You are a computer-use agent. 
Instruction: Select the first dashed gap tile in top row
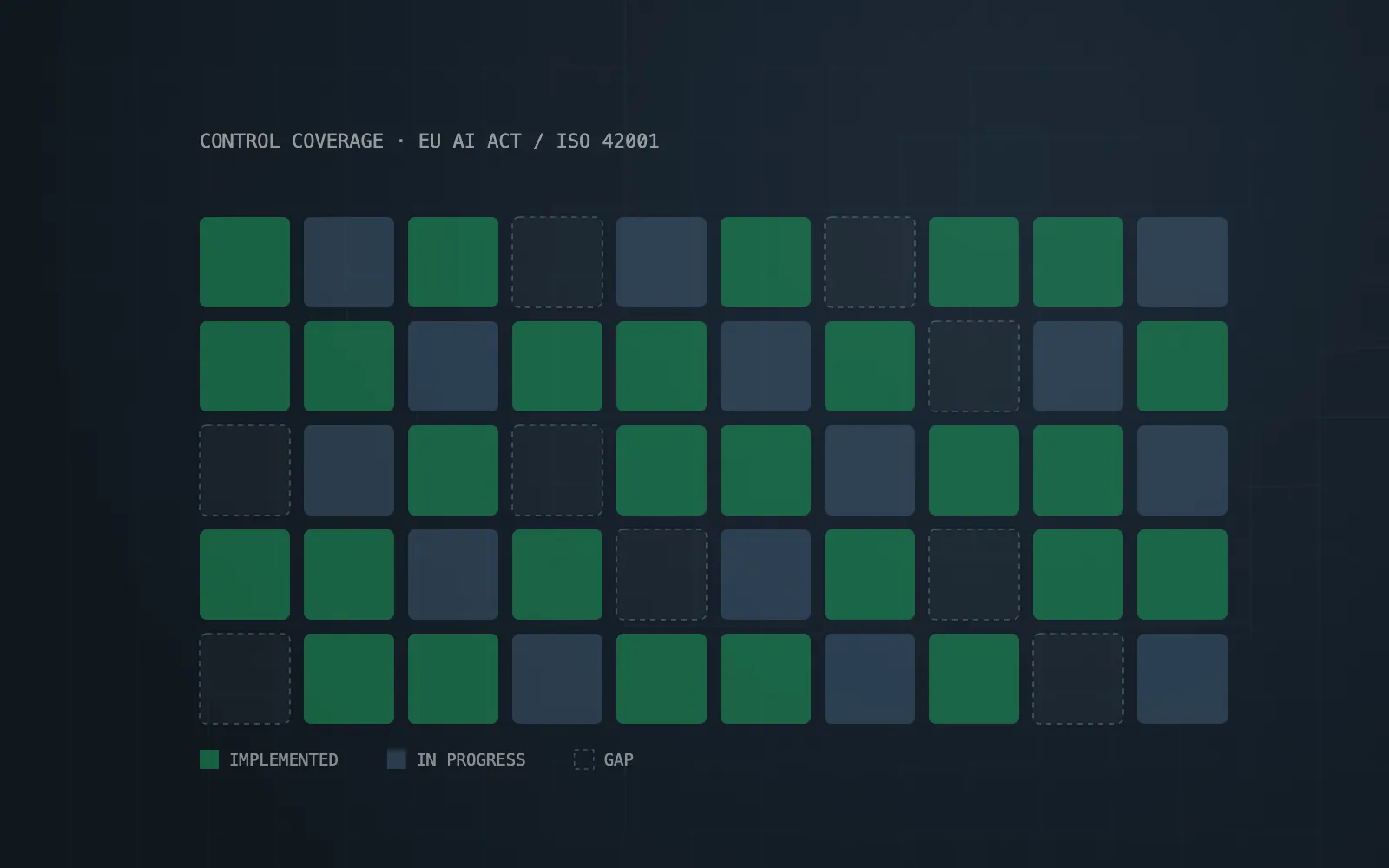557,262
